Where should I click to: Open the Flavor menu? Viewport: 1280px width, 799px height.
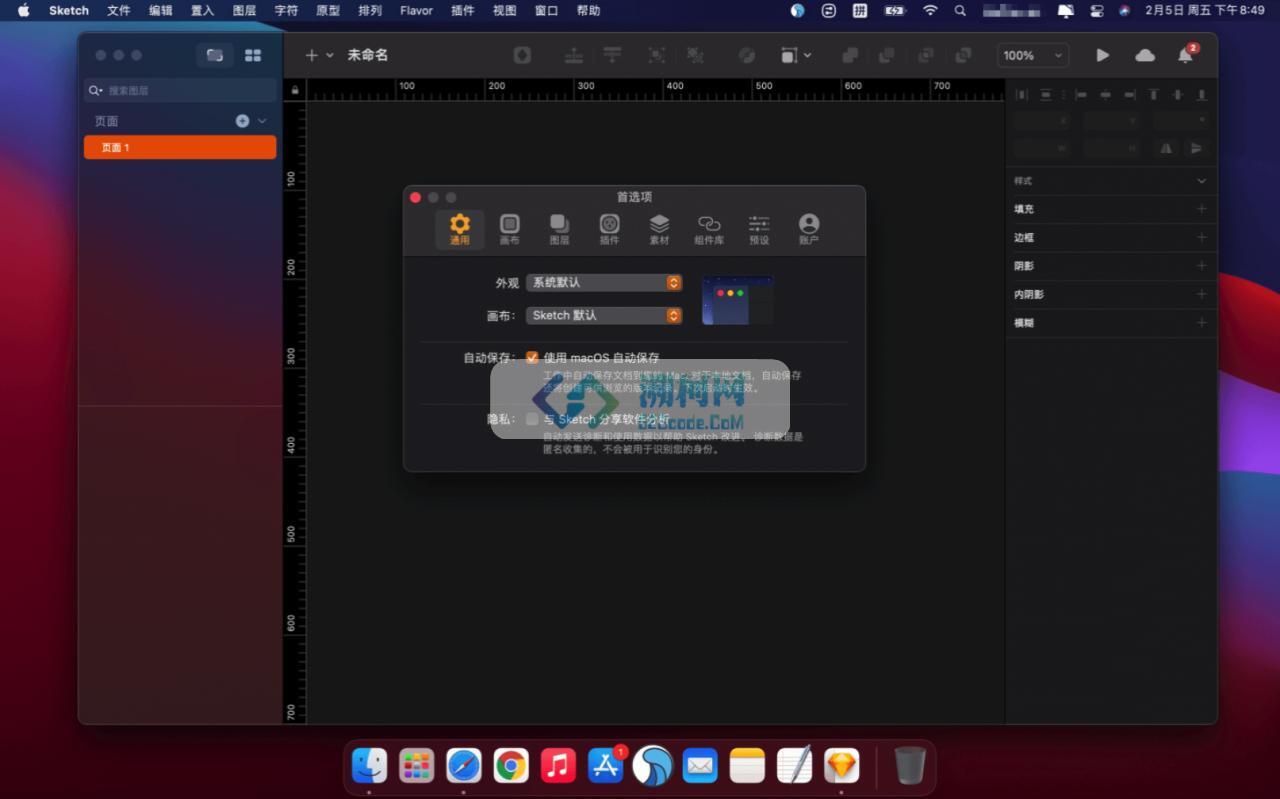coord(416,11)
